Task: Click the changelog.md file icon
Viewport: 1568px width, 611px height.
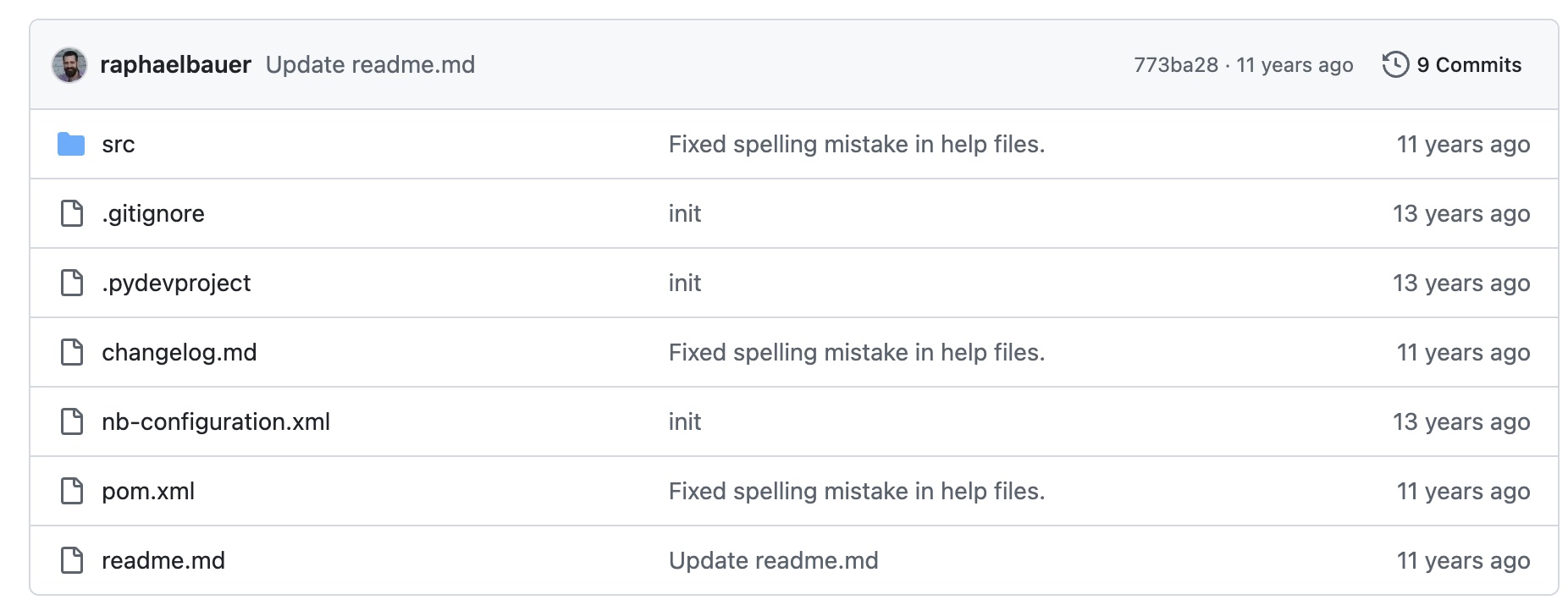Action: [x=72, y=353]
